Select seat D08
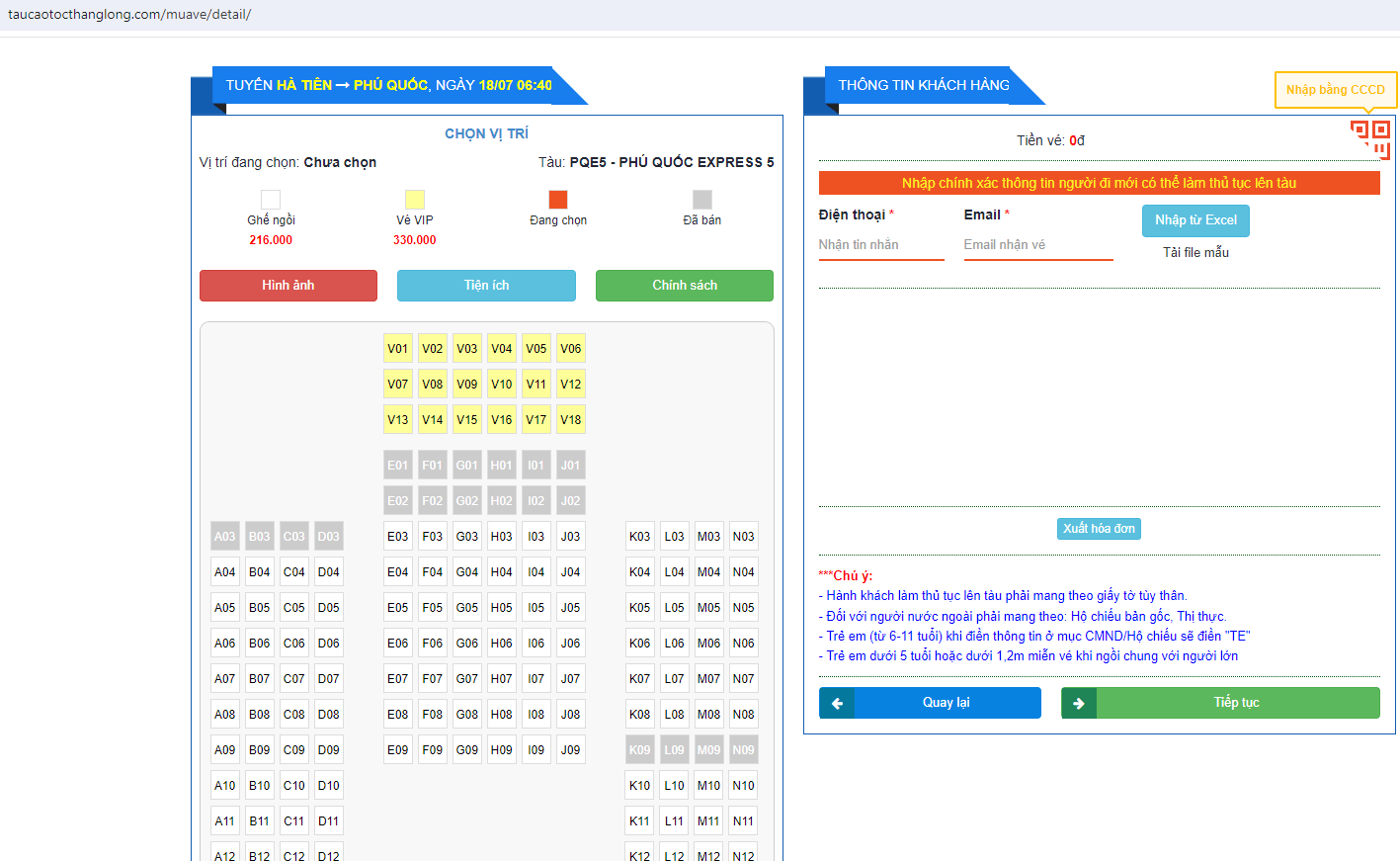Screen dimensions: 1400x861 [x=329, y=715]
